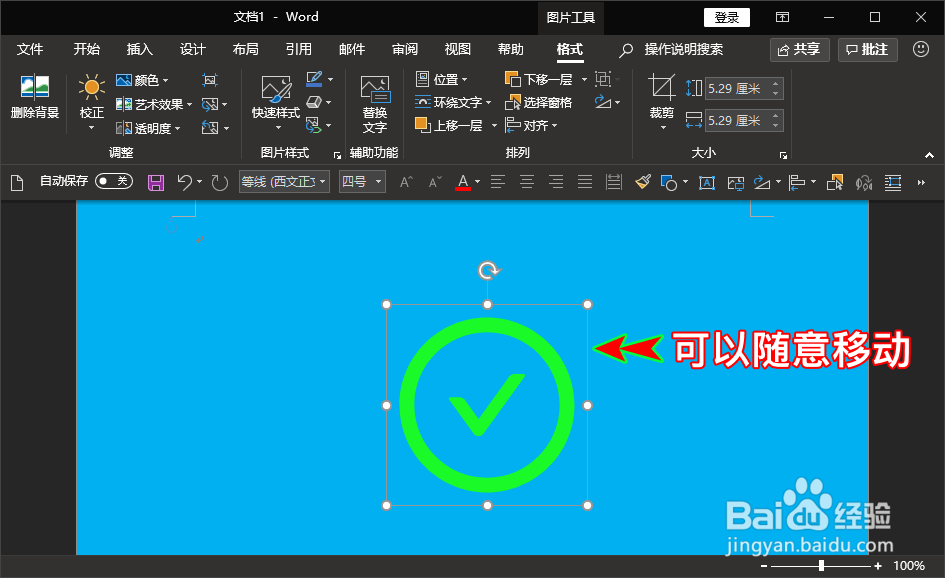Click the red Font Color A button
945x578 pixels.
pos(463,182)
